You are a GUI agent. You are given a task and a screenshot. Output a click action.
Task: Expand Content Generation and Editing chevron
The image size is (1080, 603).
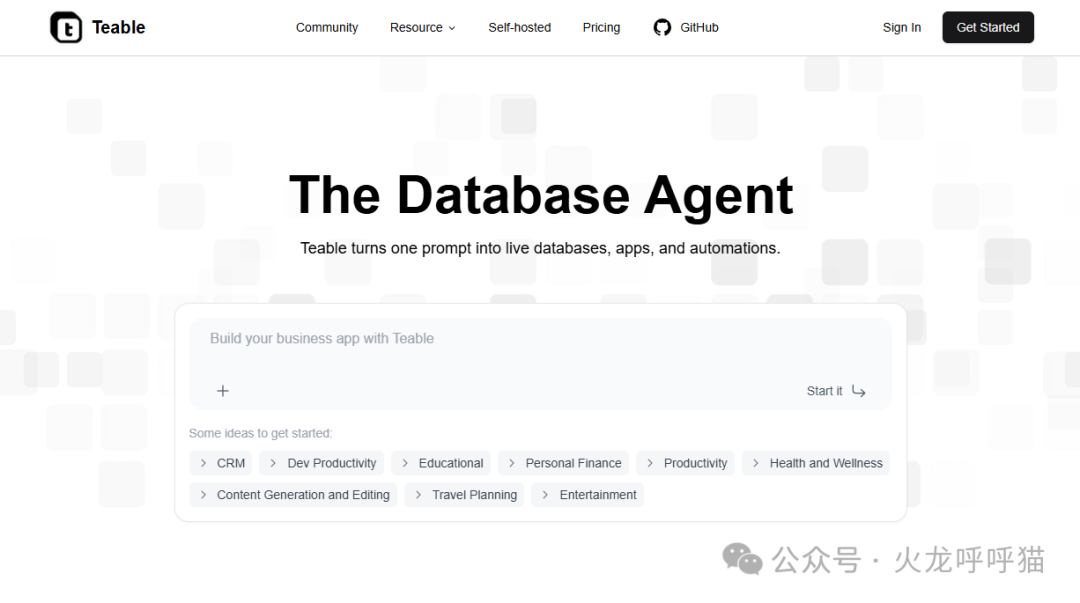point(203,495)
